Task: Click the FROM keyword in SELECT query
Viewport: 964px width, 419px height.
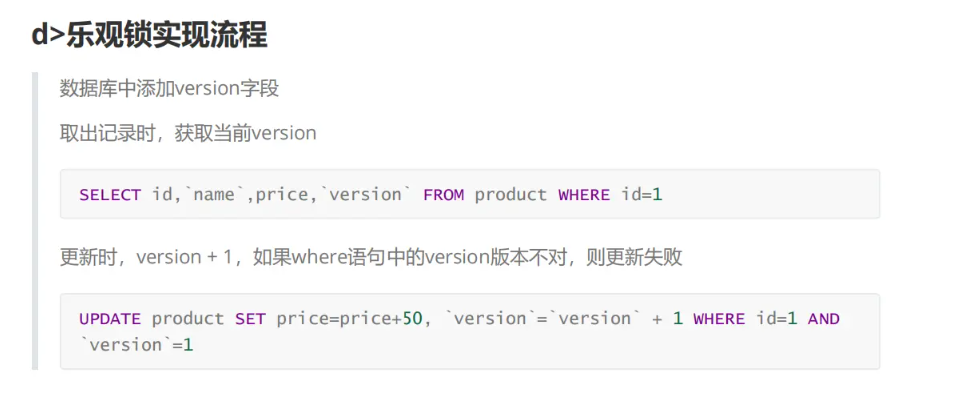Action: [x=443, y=195]
